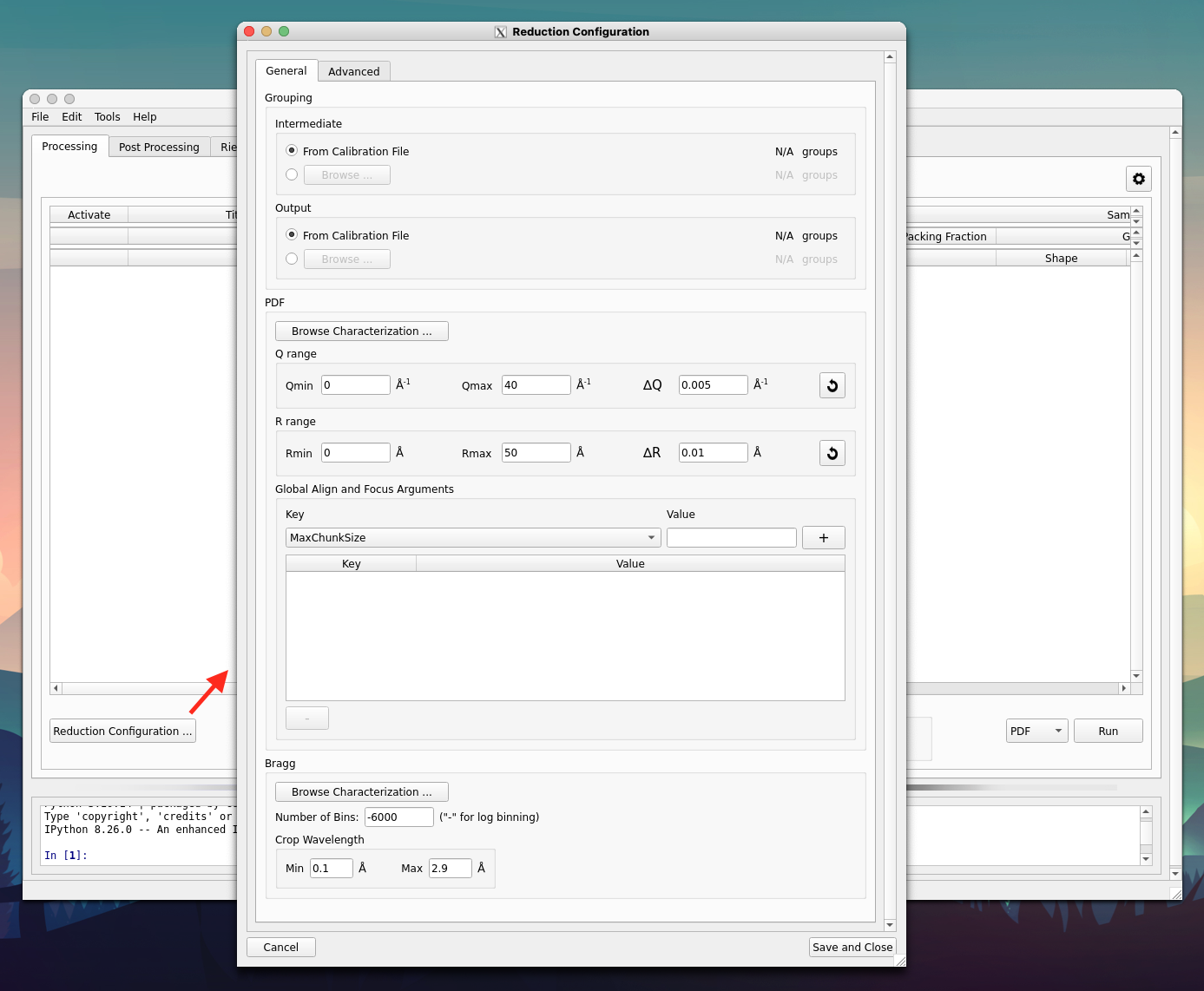Viewport: 1204px width, 991px height.
Task: Click Save and Close button
Action: click(x=852, y=948)
